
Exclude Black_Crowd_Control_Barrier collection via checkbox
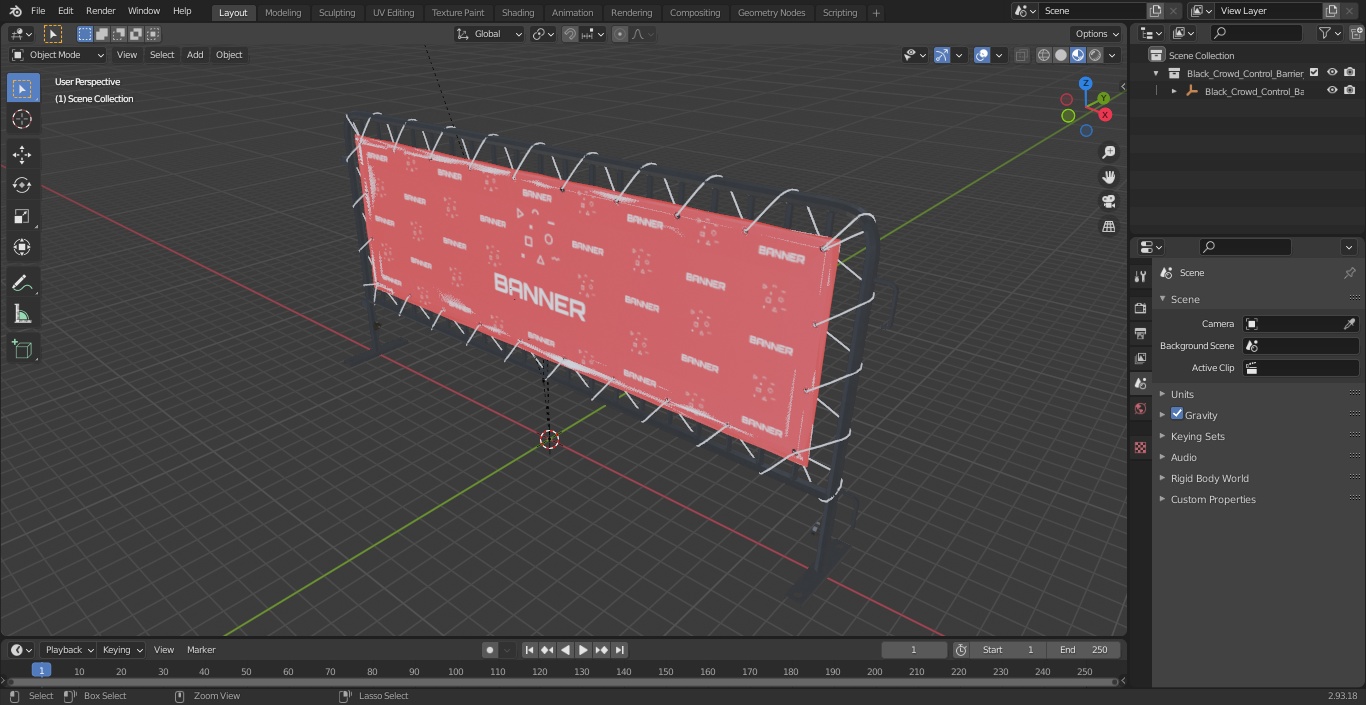coord(1314,73)
